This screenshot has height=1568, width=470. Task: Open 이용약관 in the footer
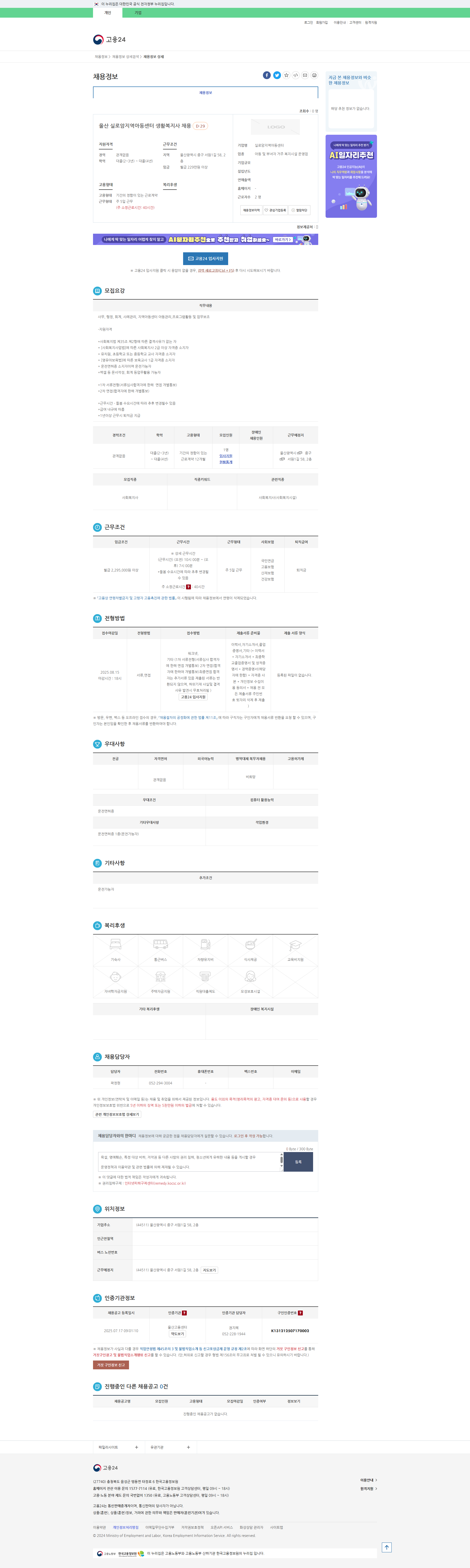[x=99, y=1527]
